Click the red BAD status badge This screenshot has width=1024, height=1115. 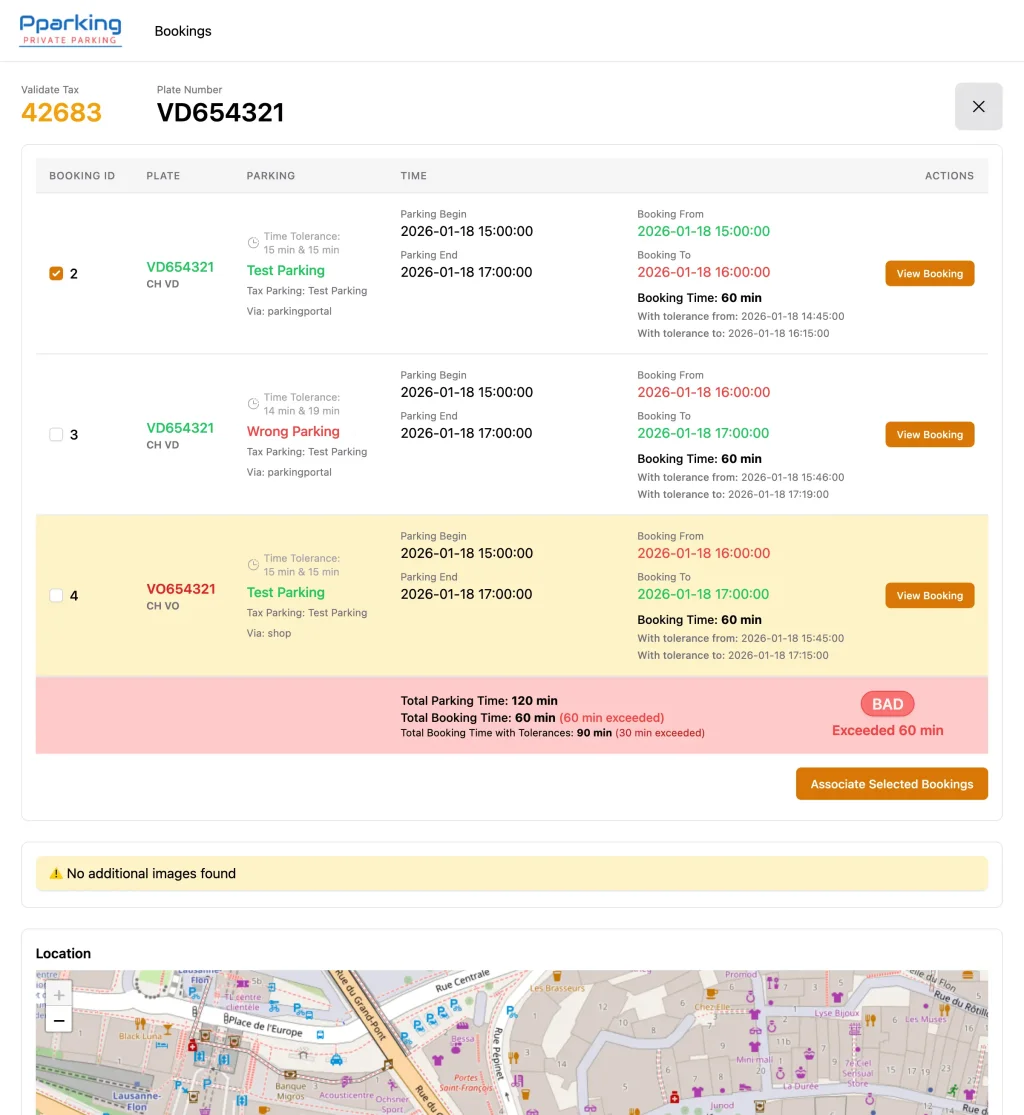887,704
